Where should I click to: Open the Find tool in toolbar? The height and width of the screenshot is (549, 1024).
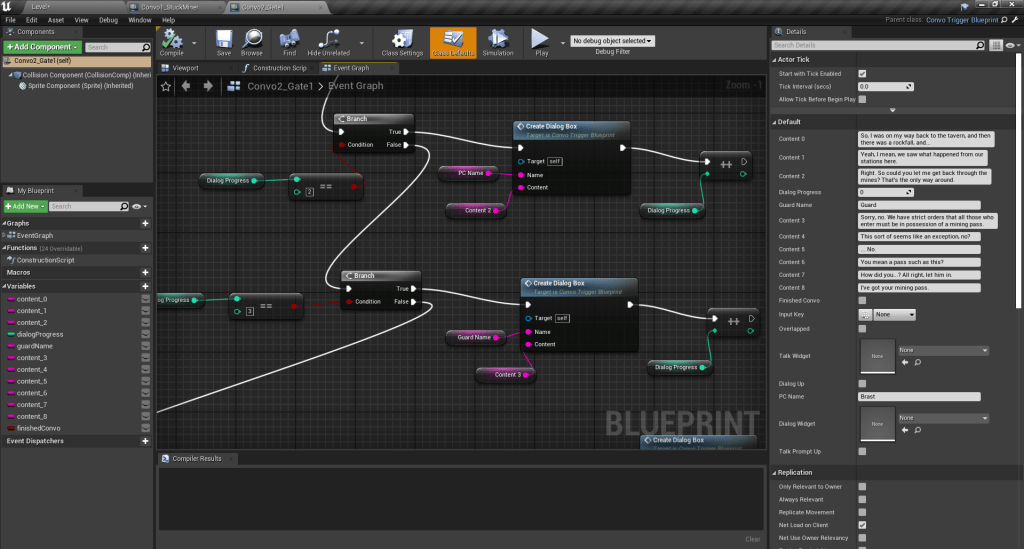289,41
